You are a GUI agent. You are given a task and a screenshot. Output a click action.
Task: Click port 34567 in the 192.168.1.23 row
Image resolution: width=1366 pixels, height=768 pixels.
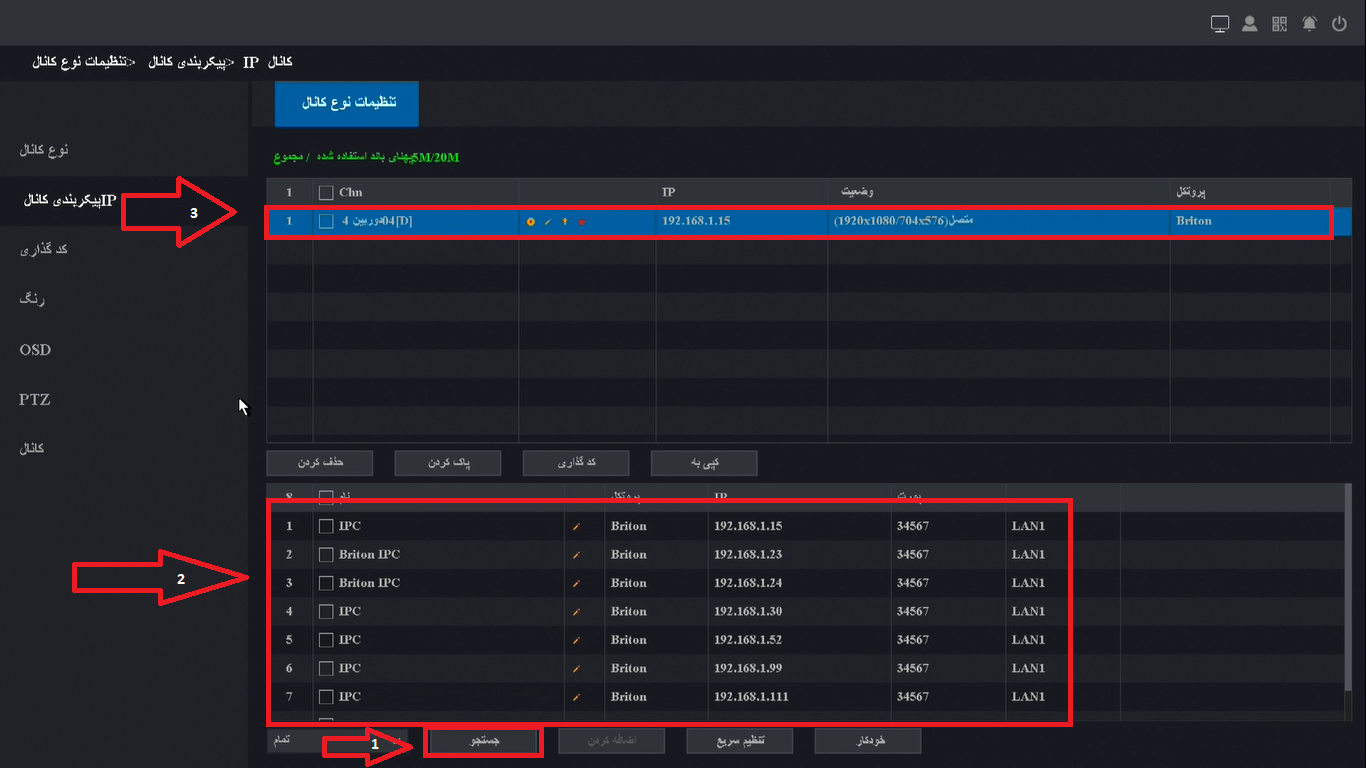[x=912, y=555]
